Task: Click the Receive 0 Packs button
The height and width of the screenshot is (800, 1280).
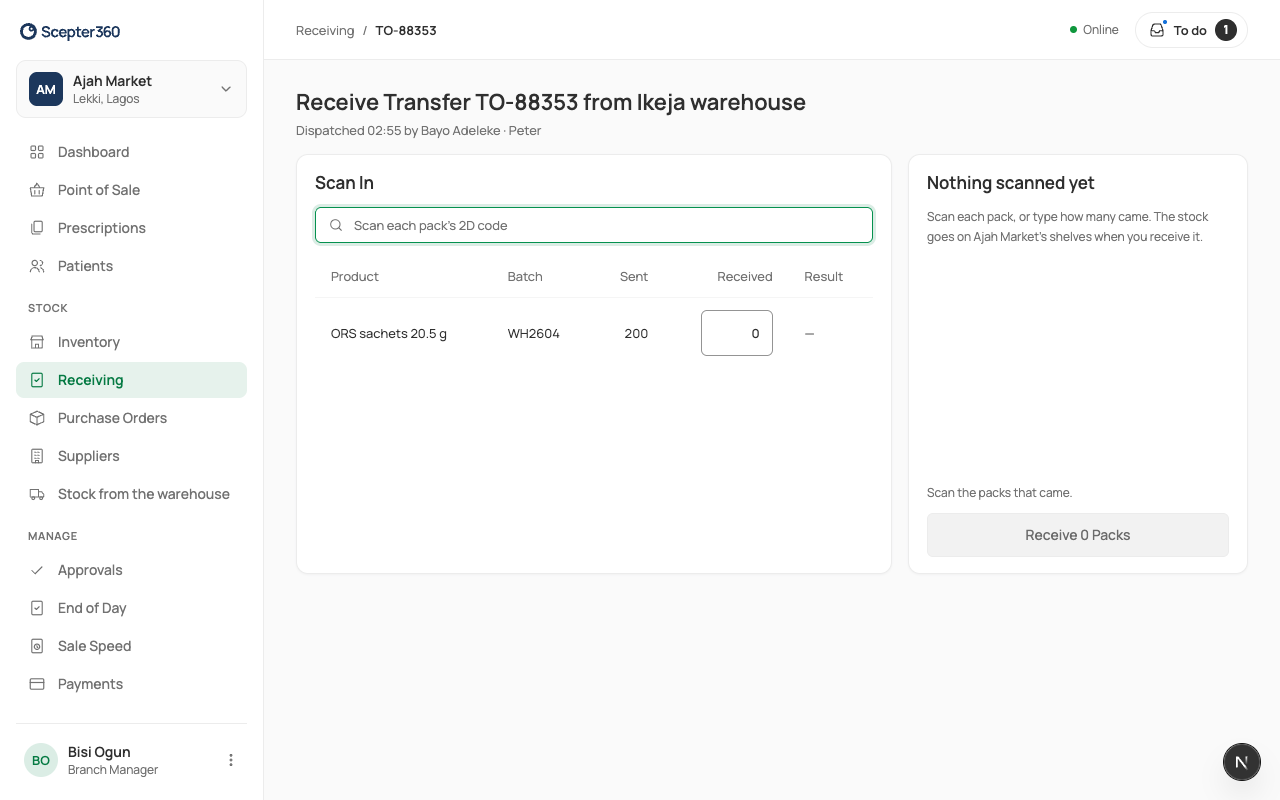Action: 1078,535
